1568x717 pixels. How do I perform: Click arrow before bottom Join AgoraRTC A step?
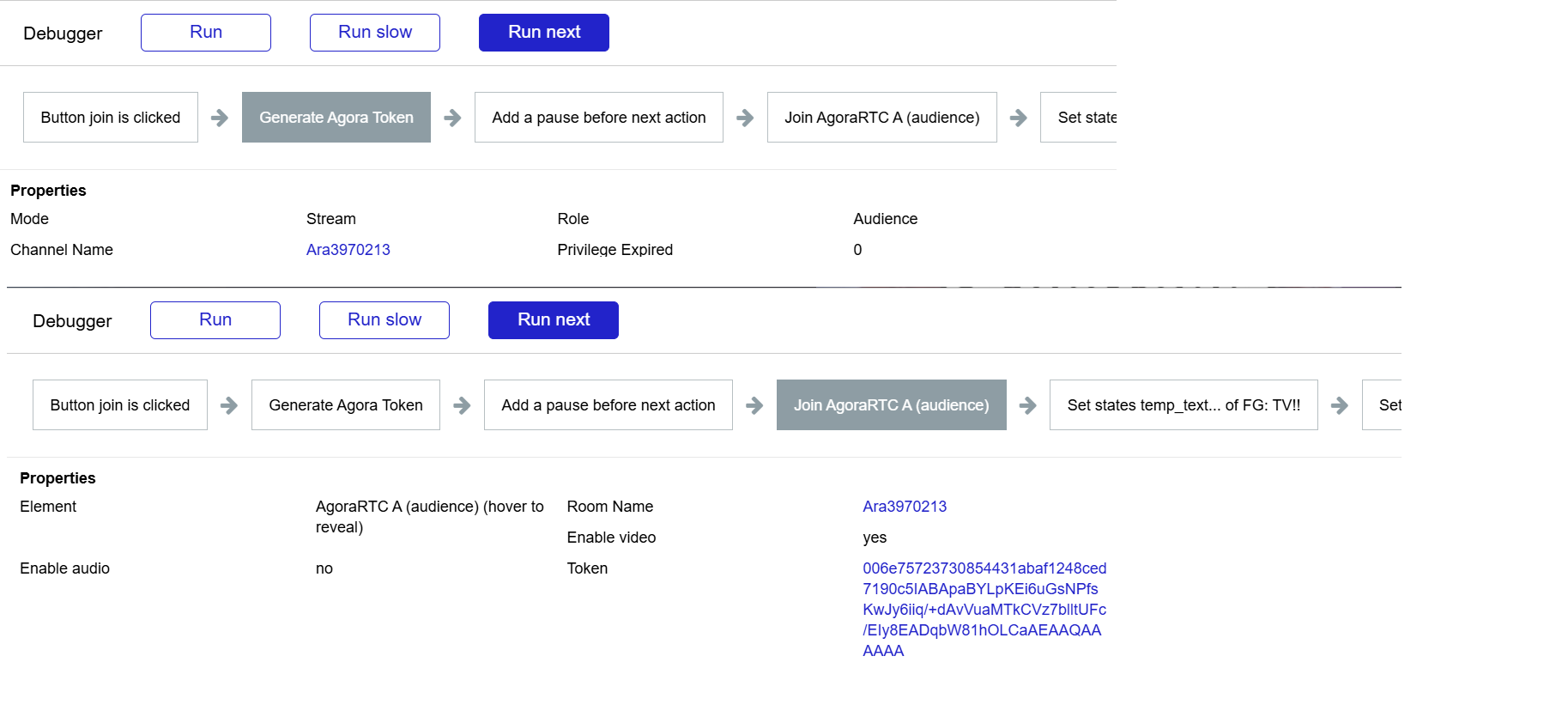[754, 405]
